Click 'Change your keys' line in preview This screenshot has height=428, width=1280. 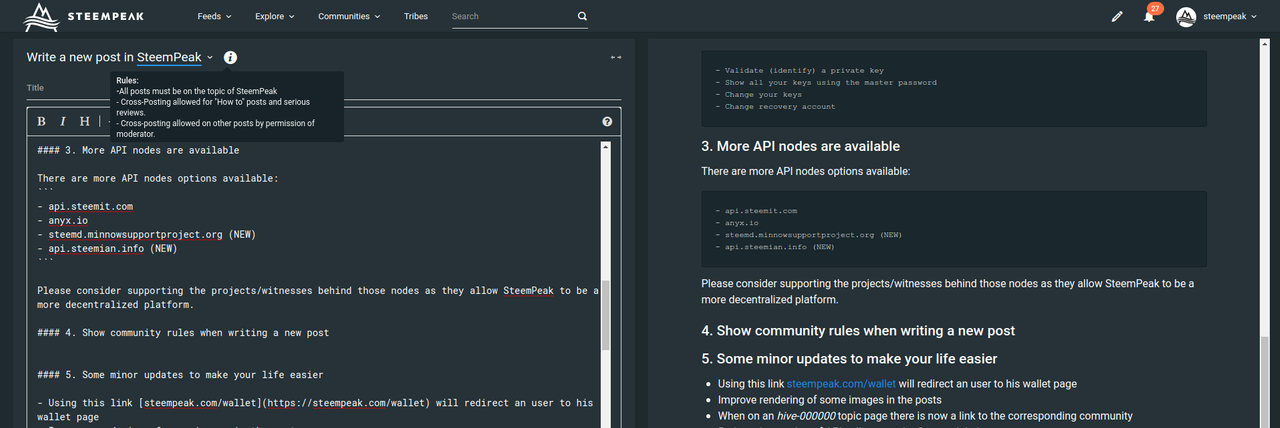765,94
